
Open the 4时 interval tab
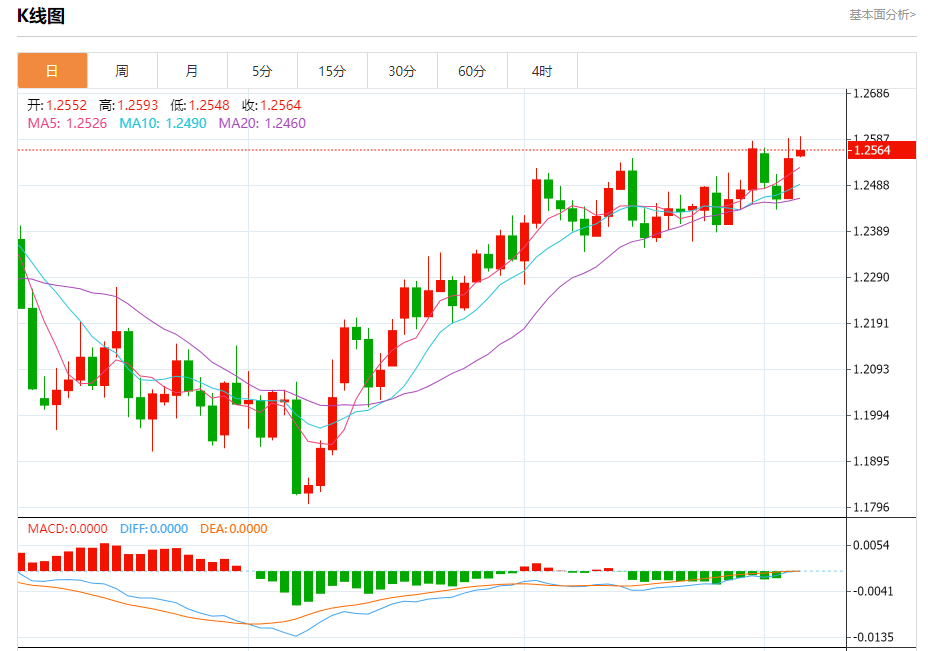pyautogui.click(x=542, y=71)
